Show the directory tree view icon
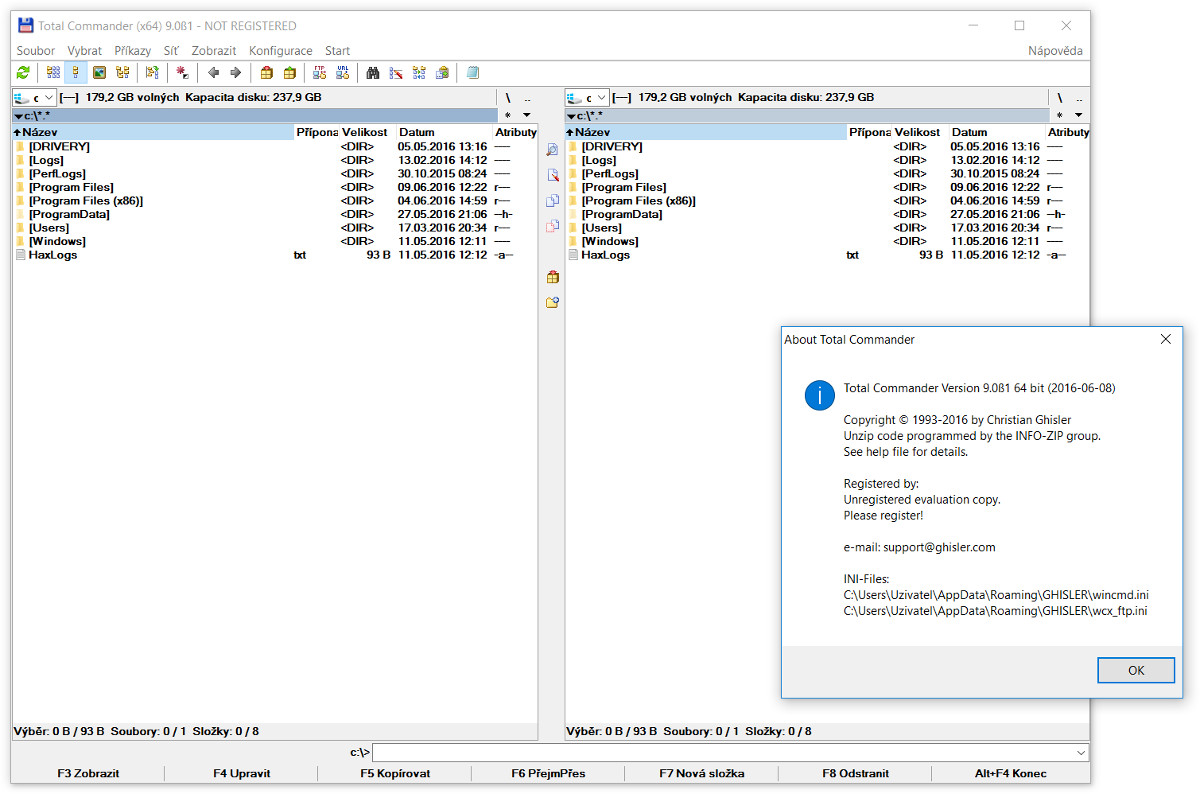1200x794 pixels. click(122, 72)
